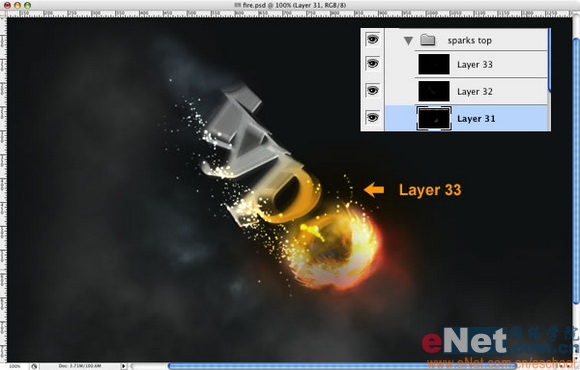Click the horizontal scrollbar thumb
Viewport: 580px width, 370px height.
coord(342,366)
